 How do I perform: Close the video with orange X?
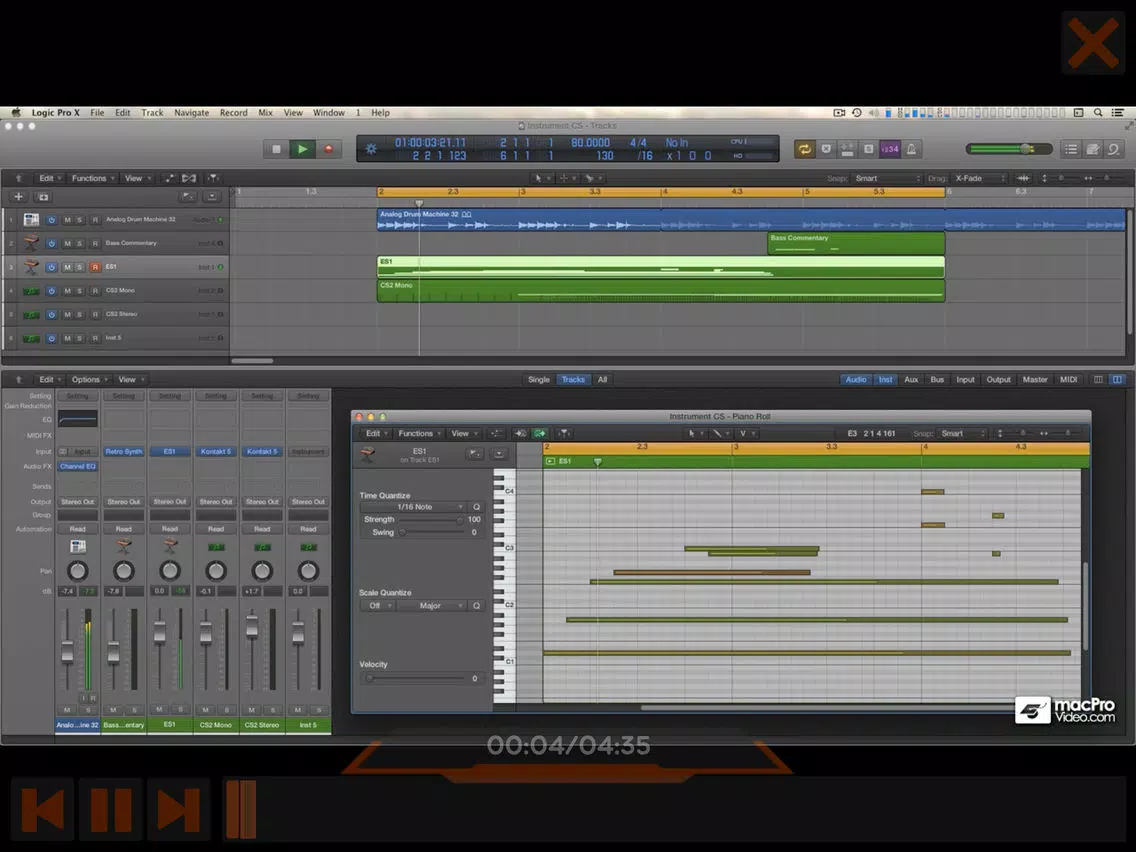pyautogui.click(x=1093, y=43)
